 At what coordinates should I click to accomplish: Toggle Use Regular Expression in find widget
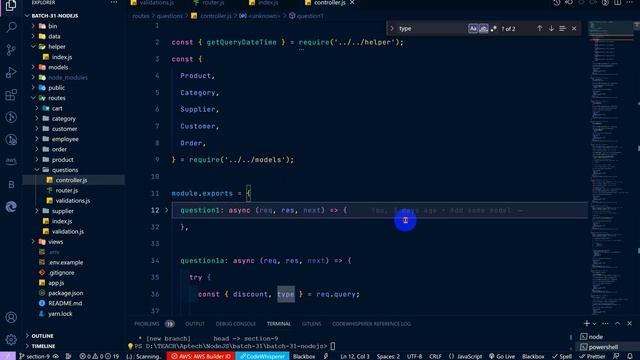click(x=493, y=29)
